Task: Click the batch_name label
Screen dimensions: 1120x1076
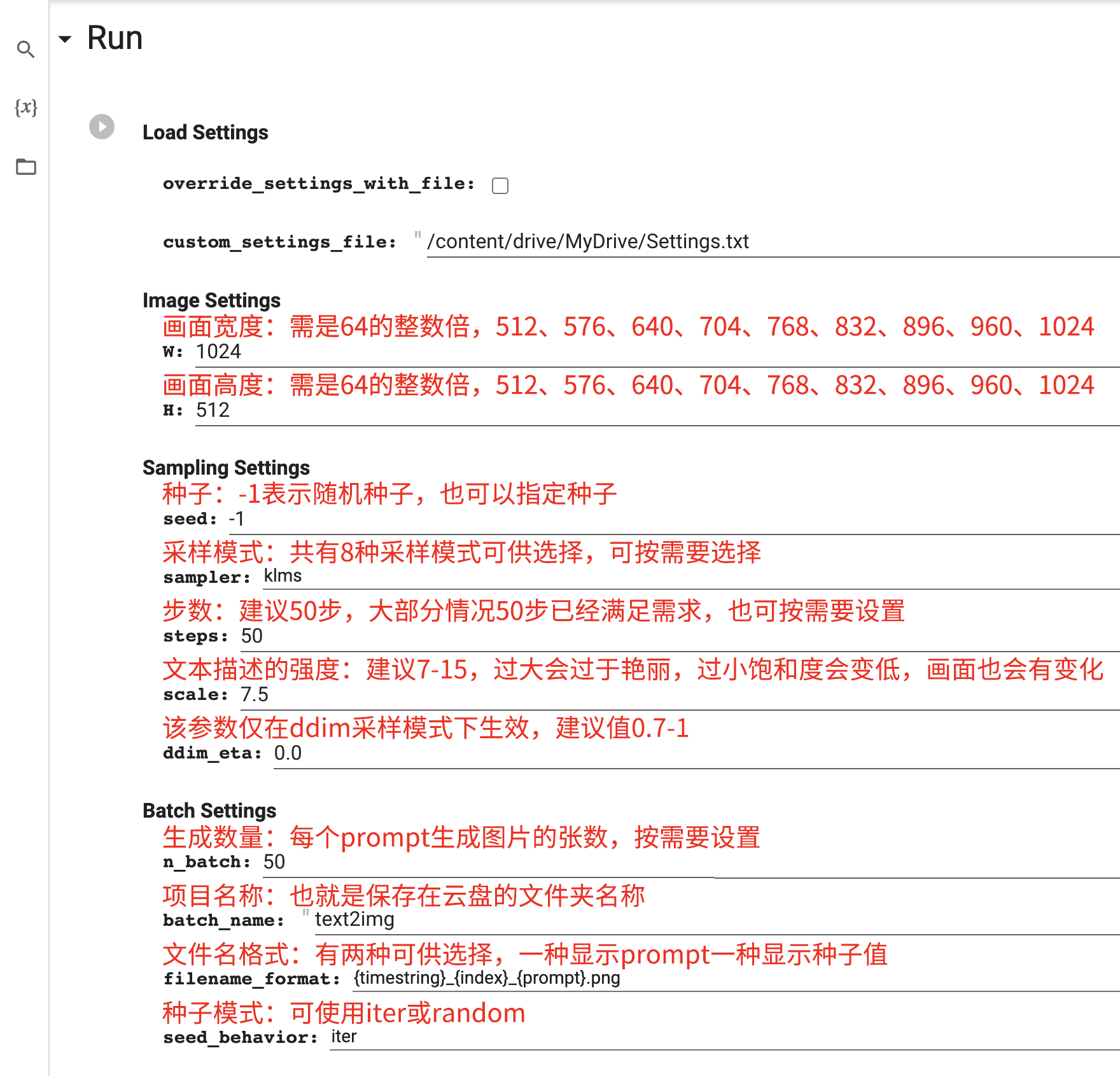Action: pyautogui.click(x=223, y=921)
